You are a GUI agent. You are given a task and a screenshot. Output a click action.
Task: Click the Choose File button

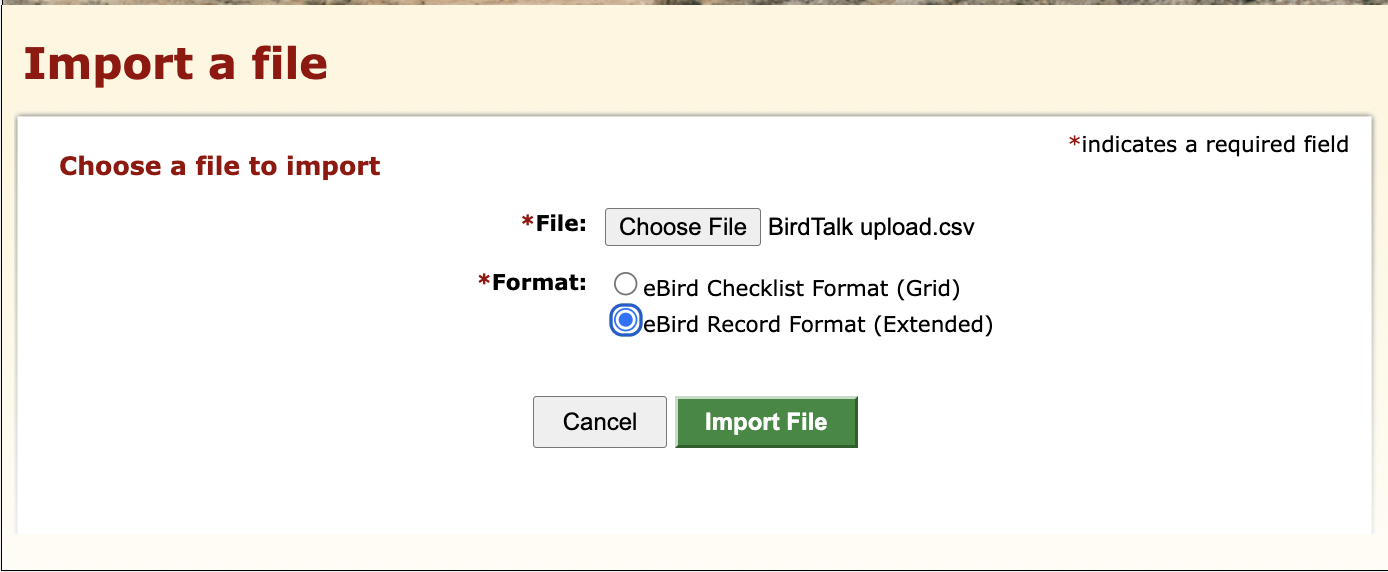point(682,227)
